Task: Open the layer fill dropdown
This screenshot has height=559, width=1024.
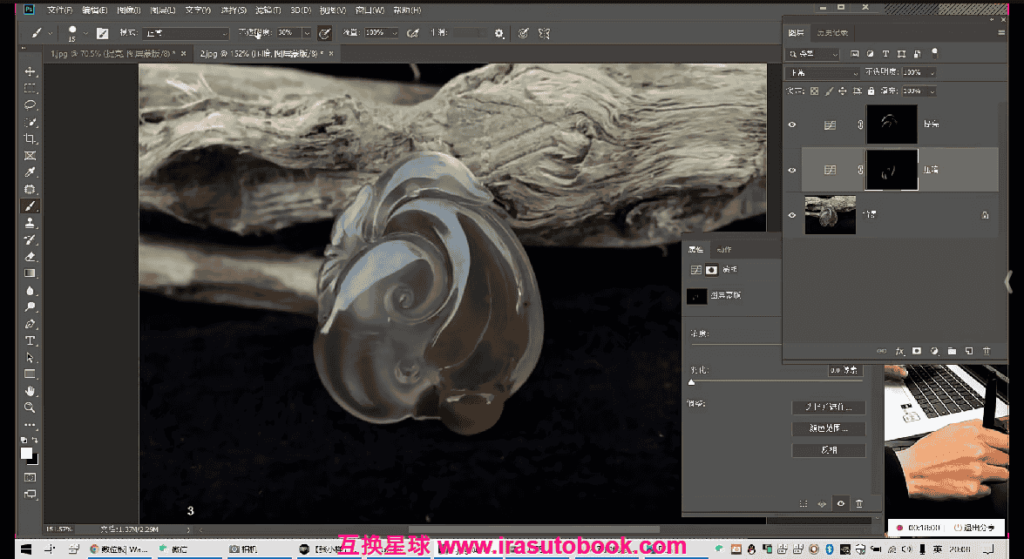Action: tap(932, 91)
